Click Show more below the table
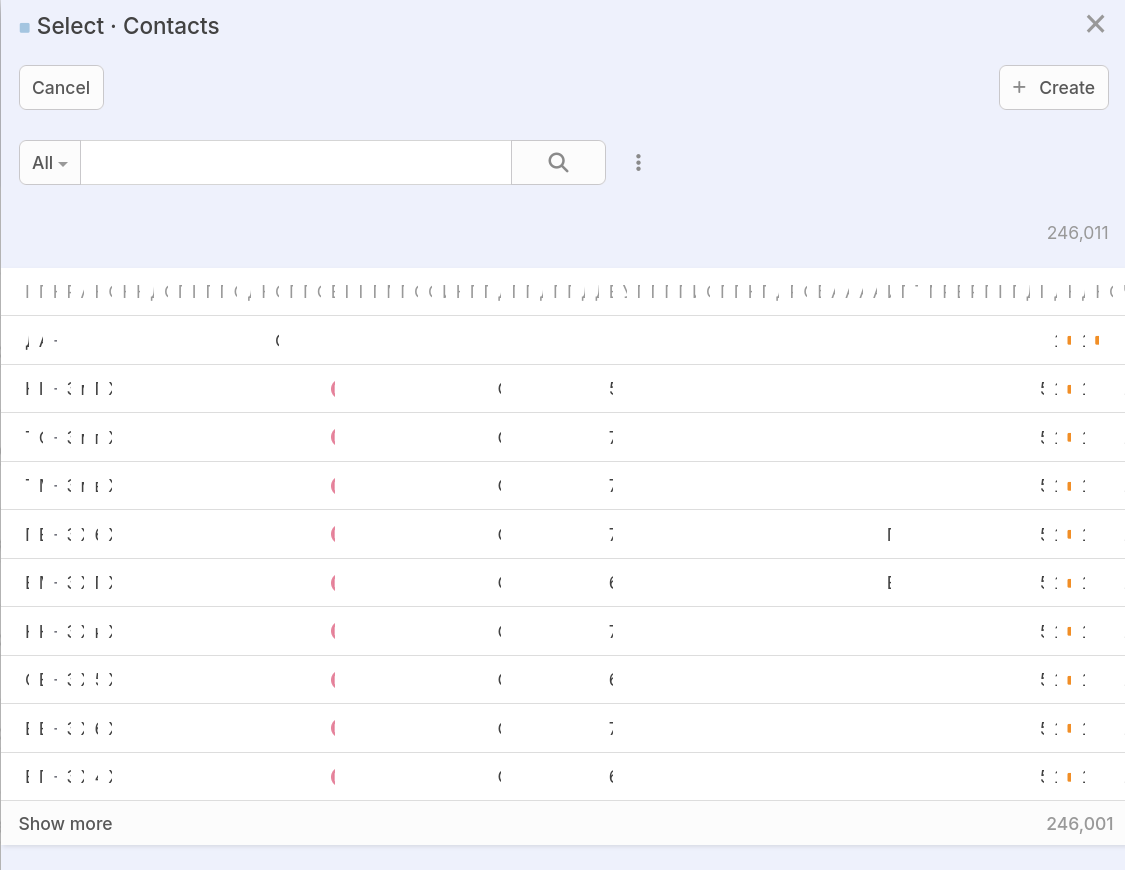 (x=65, y=824)
